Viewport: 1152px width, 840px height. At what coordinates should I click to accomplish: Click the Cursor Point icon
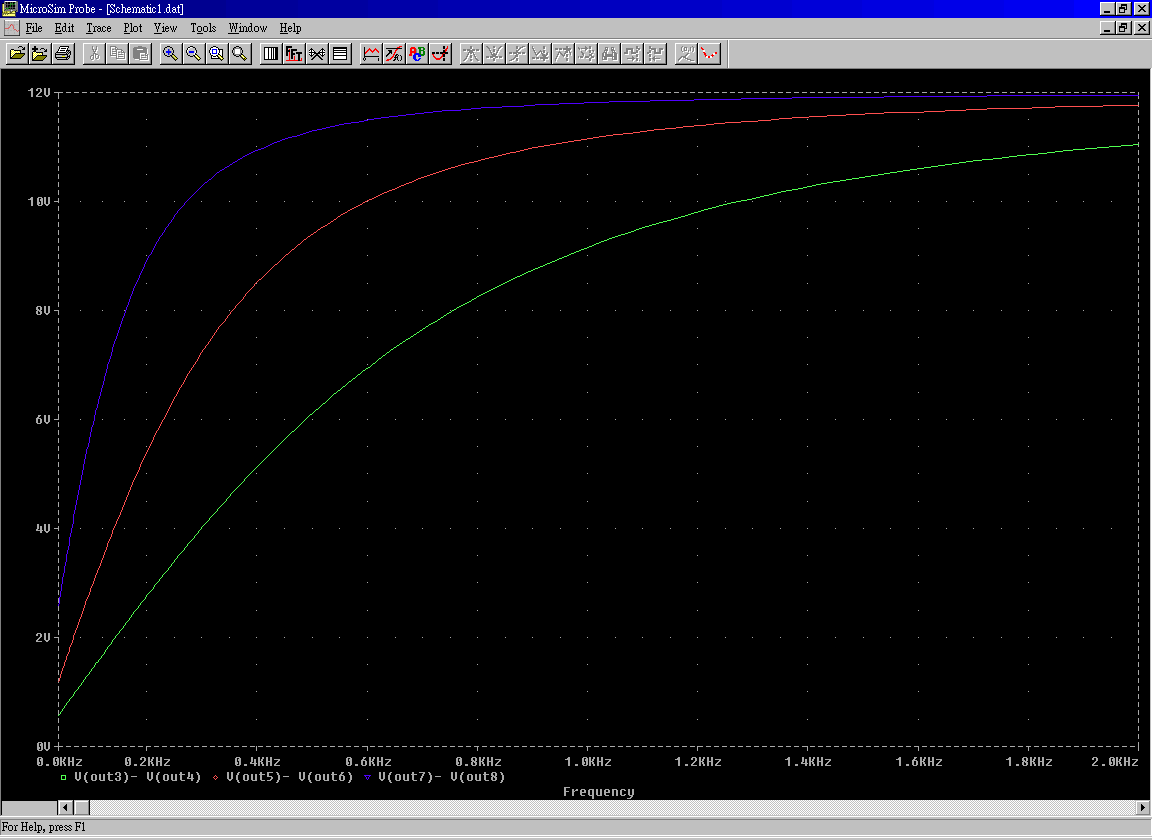click(586, 54)
